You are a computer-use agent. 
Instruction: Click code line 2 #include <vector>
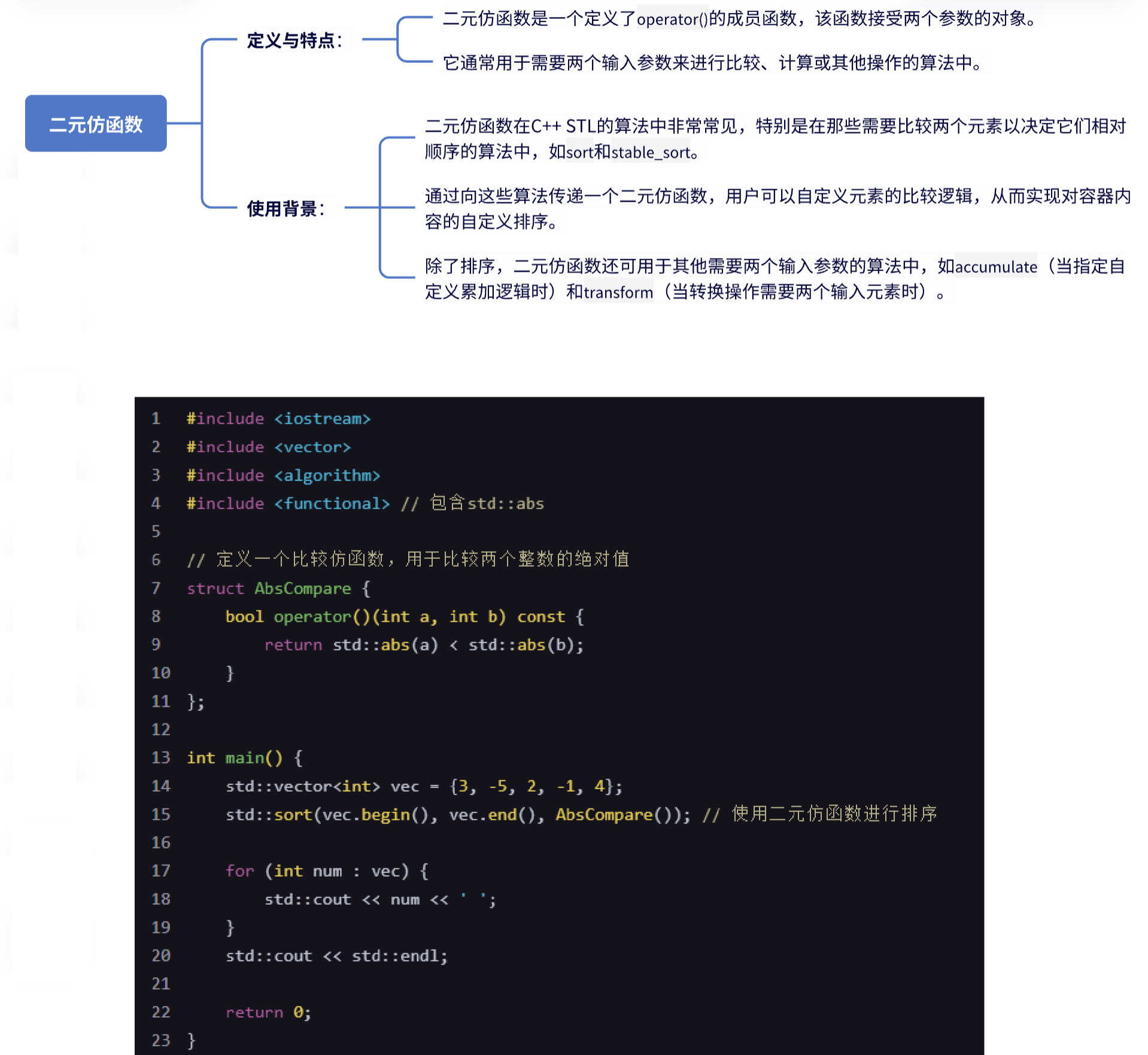pyautogui.click(x=269, y=447)
